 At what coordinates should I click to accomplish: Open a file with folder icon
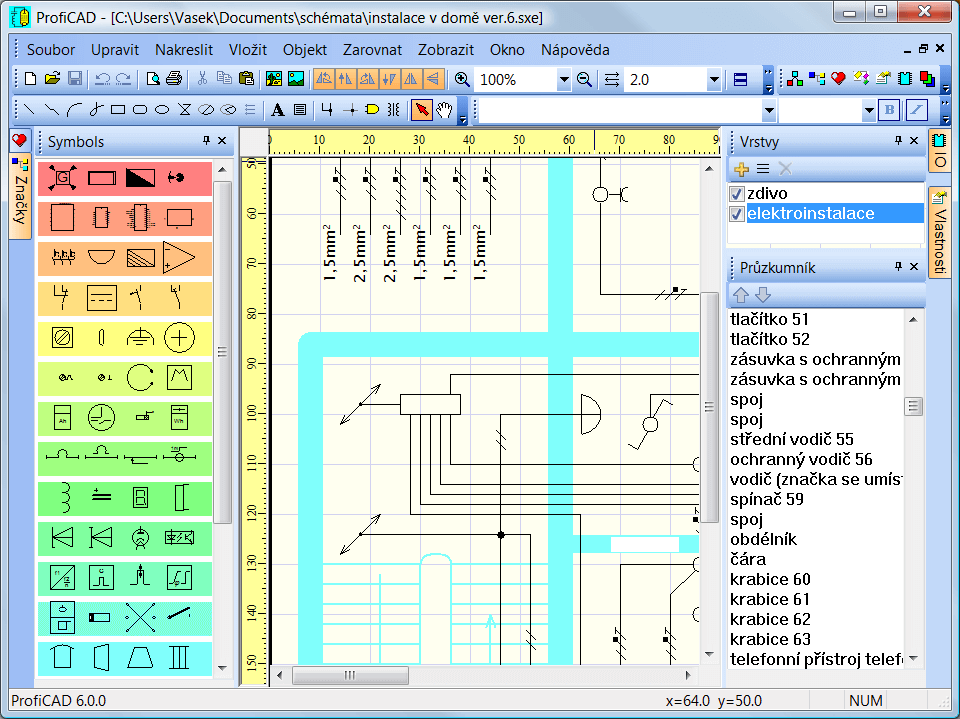(52, 79)
